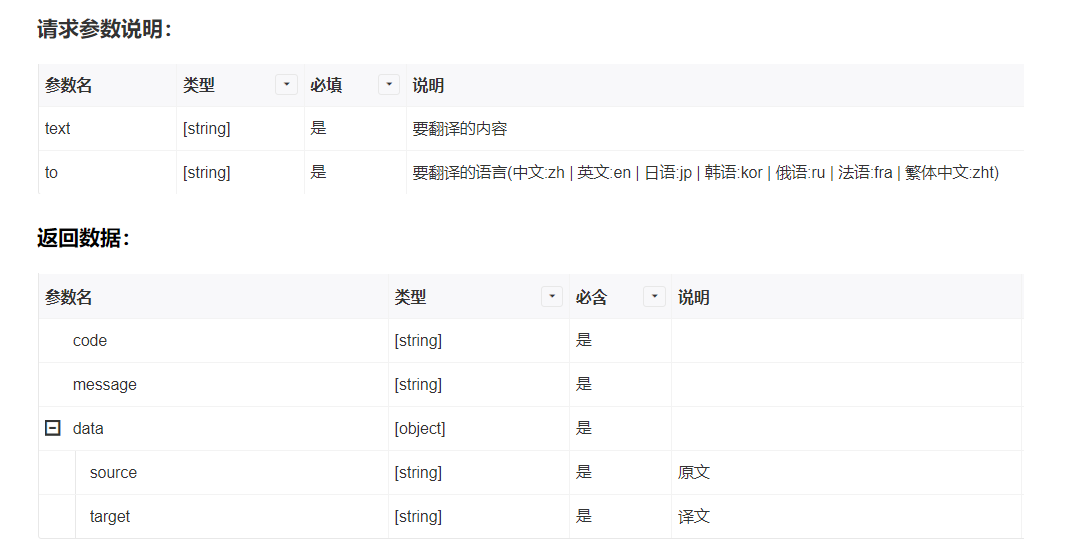Click [string] type in source row
1088x548 pixels.
coord(418,472)
